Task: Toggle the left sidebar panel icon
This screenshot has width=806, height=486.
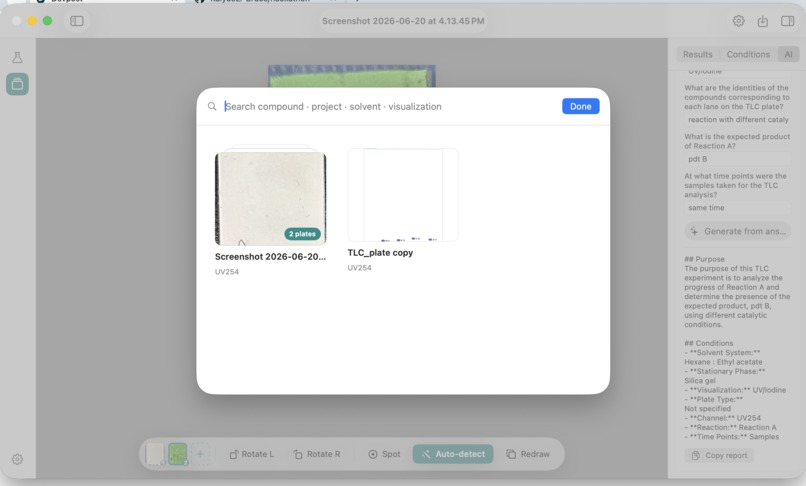Action: pos(77,21)
